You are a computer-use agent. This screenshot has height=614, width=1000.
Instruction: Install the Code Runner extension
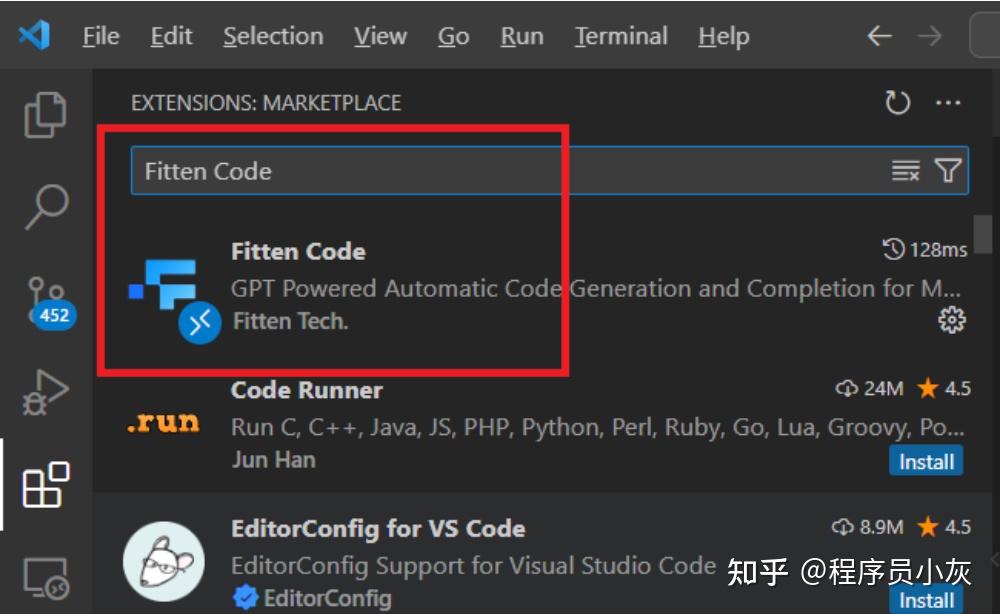coord(926,461)
